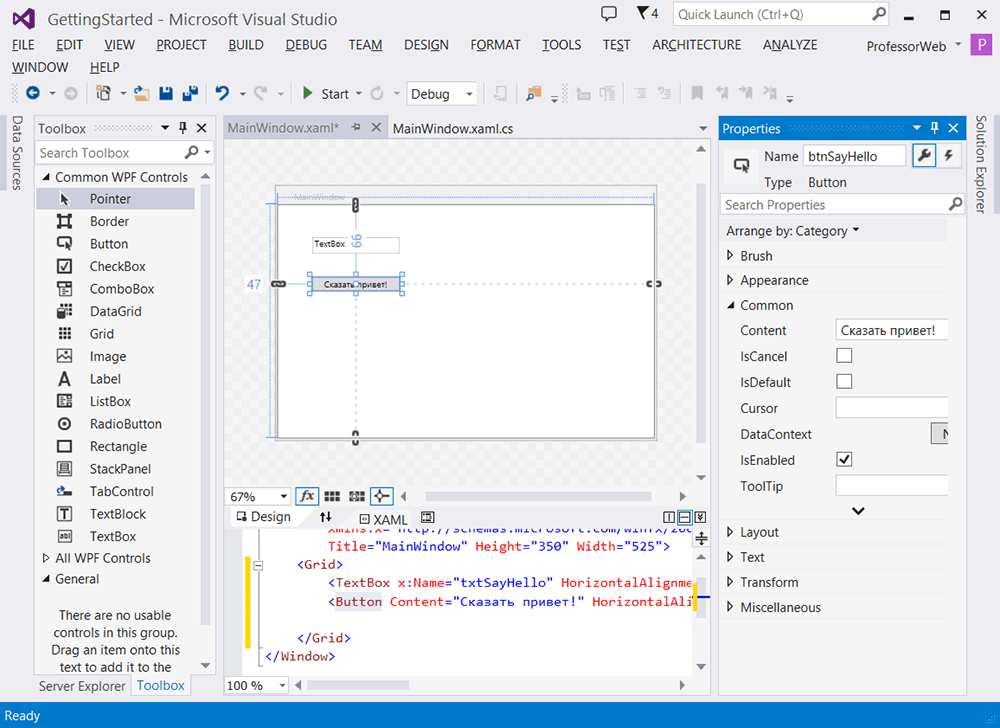Click the Content property value field
This screenshot has width=1000, height=728.
click(892, 330)
